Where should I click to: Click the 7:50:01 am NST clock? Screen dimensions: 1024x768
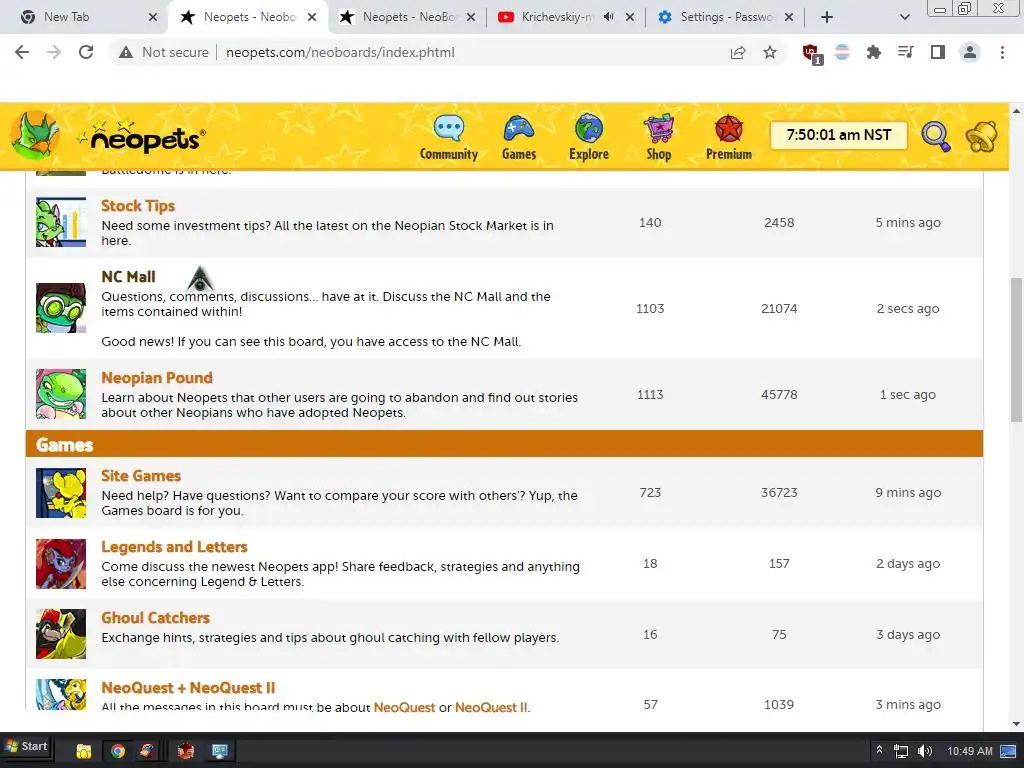[839, 135]
